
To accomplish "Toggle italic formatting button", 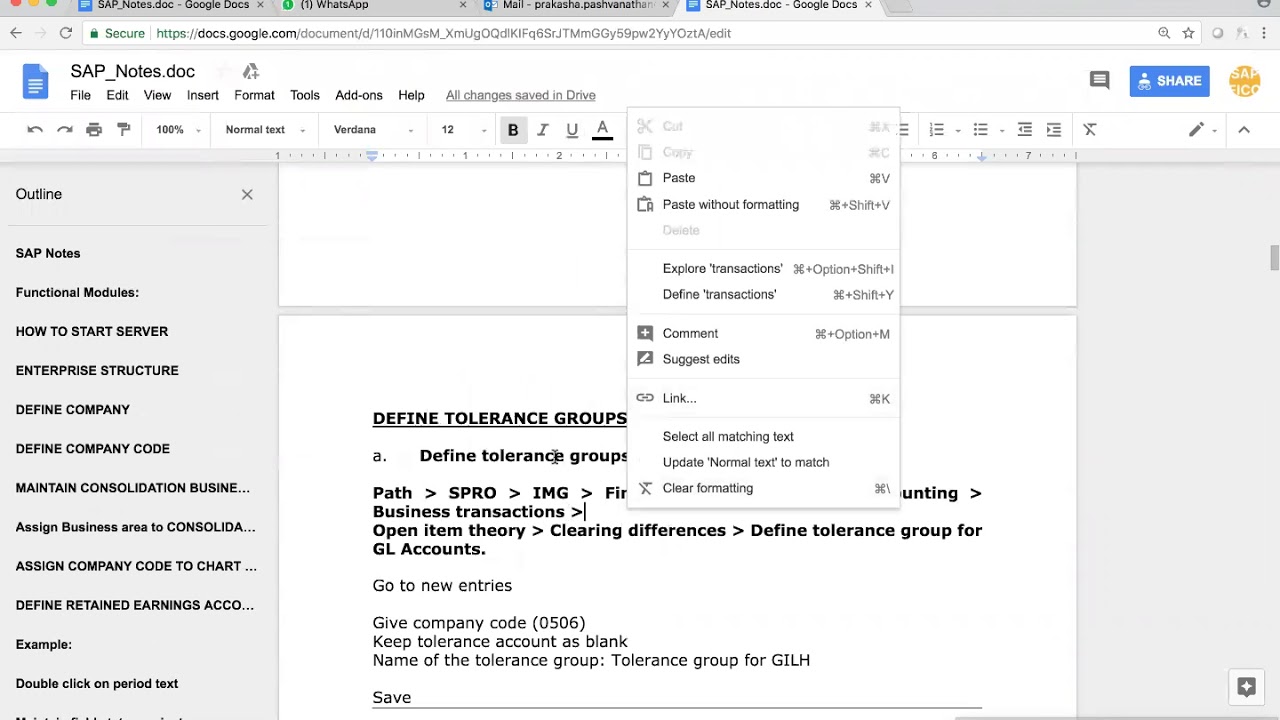I will 543,130.
